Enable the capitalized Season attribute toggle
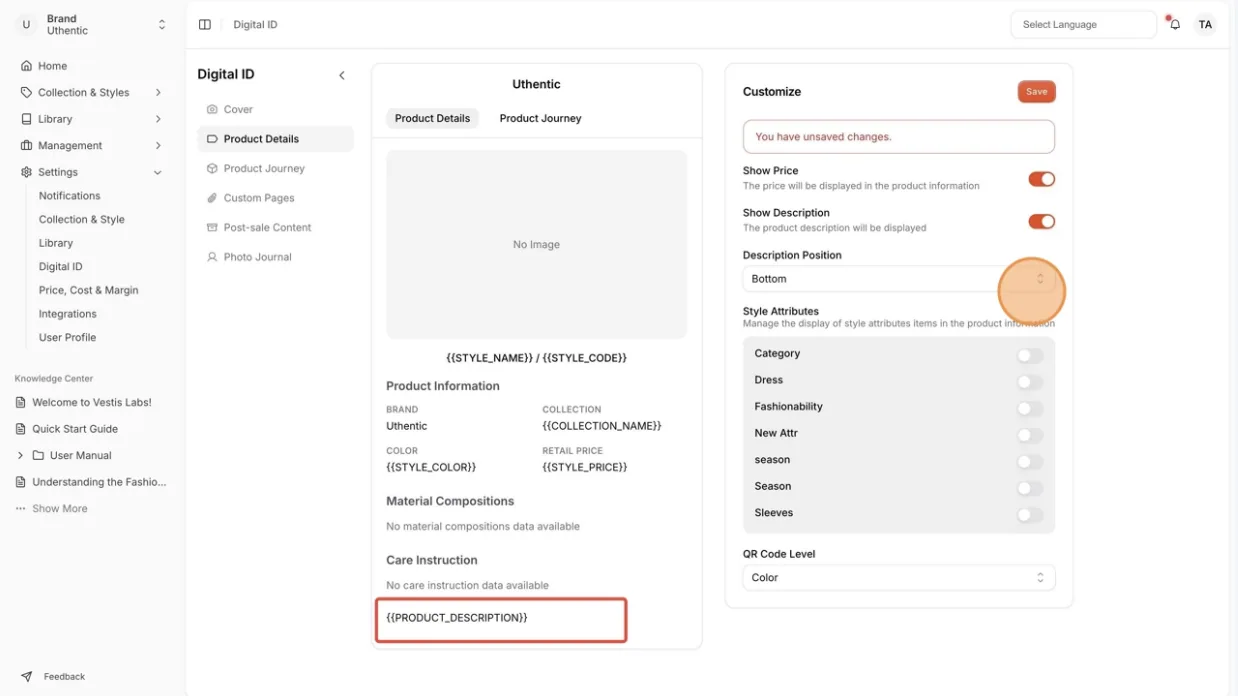 1029,488
